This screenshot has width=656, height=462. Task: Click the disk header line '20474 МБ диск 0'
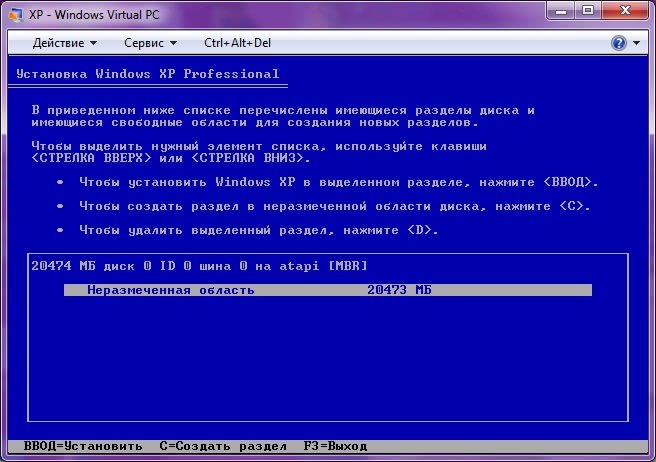tap(199, 266)
